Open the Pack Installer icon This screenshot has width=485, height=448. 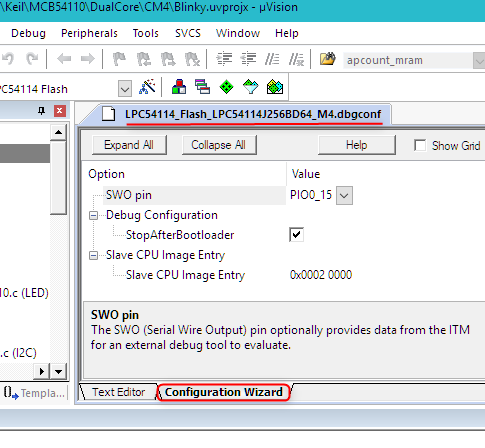point(275,87)
